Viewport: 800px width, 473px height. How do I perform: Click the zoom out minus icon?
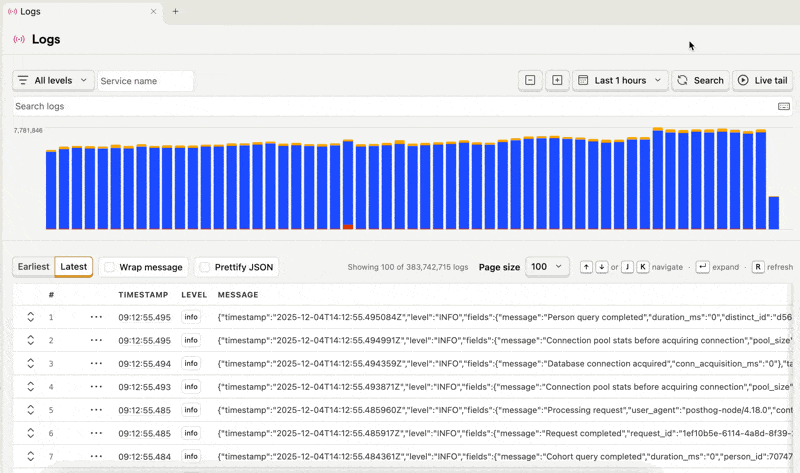point(530,81)
